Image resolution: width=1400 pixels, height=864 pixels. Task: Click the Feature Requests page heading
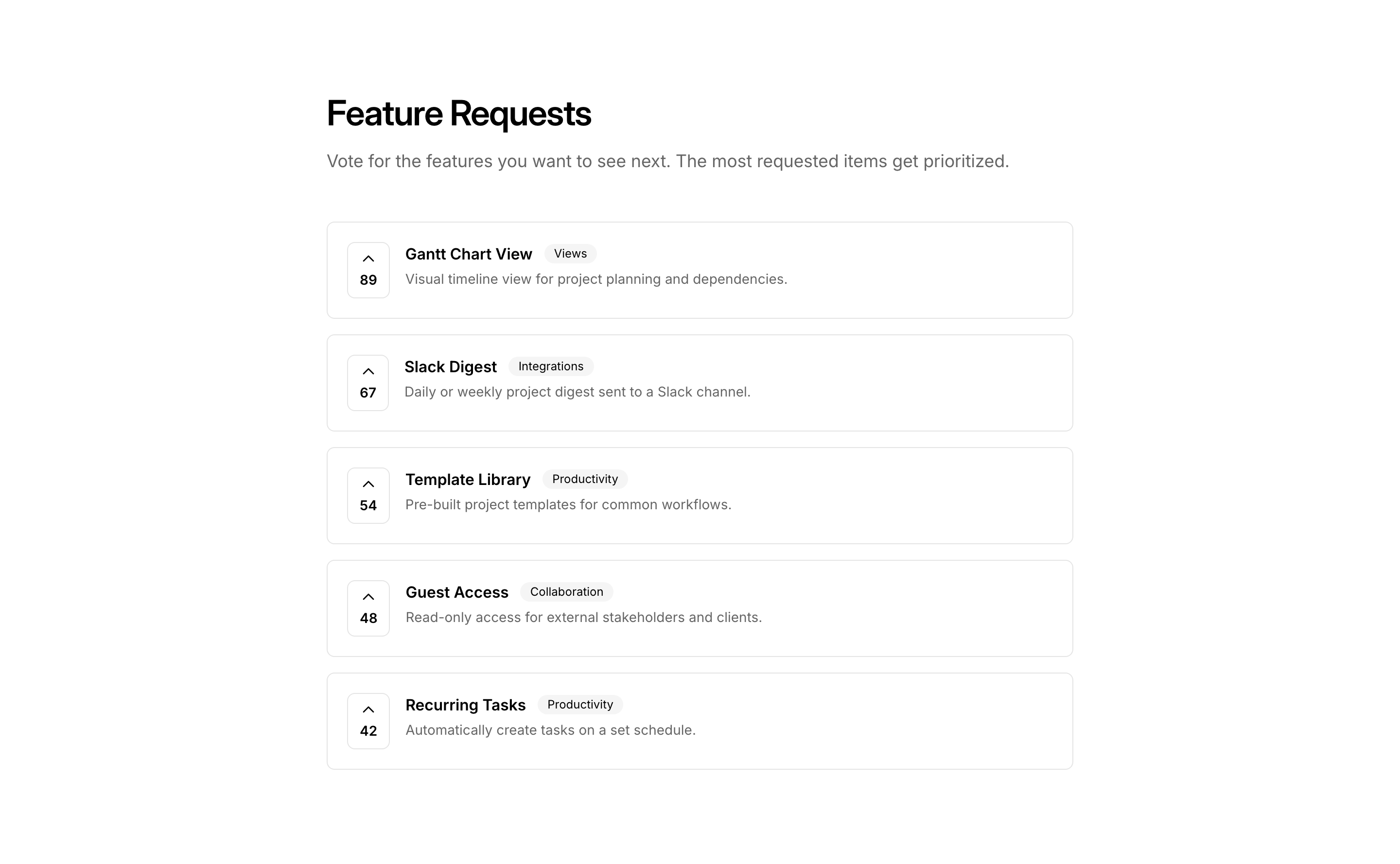point(458,113)
